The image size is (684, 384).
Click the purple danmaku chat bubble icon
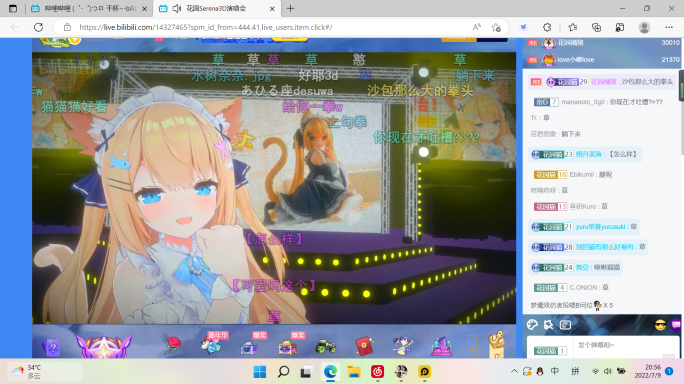click(x=676, y=325)
